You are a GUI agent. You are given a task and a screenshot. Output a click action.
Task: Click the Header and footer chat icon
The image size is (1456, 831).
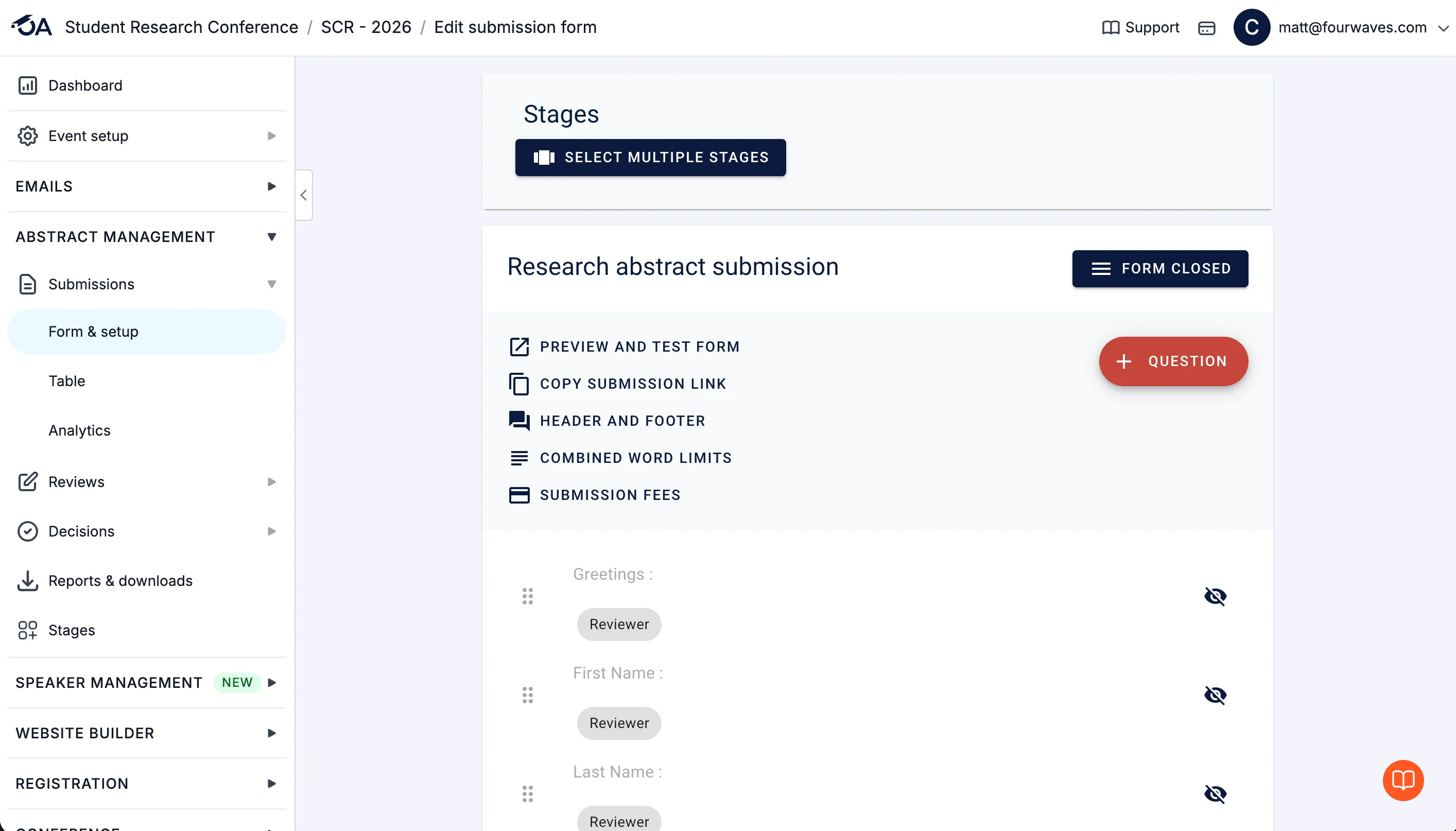pyautogui.click(x=518, y=421)
